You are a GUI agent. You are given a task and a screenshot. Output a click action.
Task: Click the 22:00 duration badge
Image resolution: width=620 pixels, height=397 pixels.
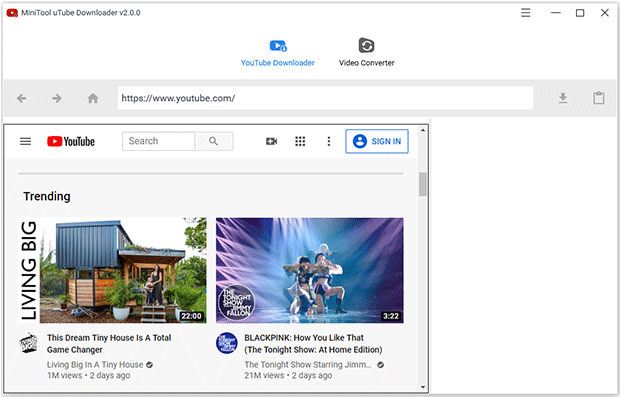(191, 316)
